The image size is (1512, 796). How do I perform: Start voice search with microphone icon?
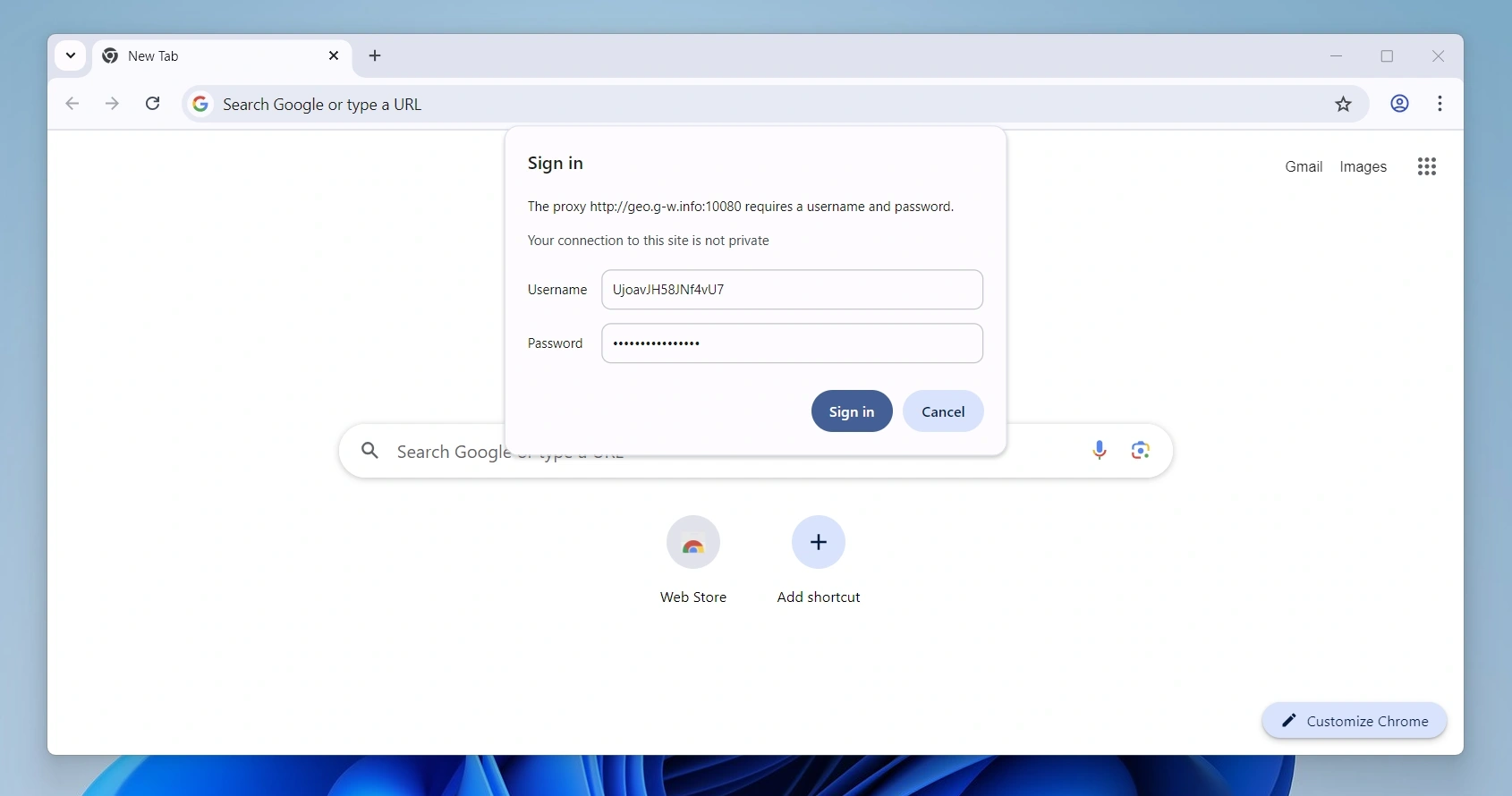pyautogui.click(x=1100, y=451)
